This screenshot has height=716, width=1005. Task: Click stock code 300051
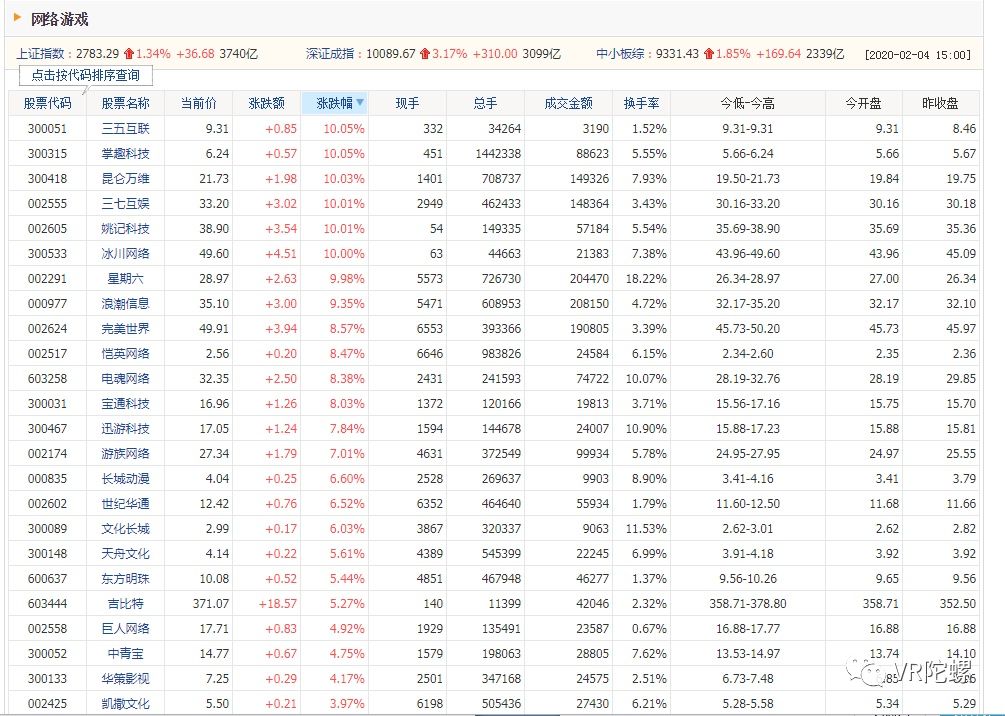click(x=47, y=128)
